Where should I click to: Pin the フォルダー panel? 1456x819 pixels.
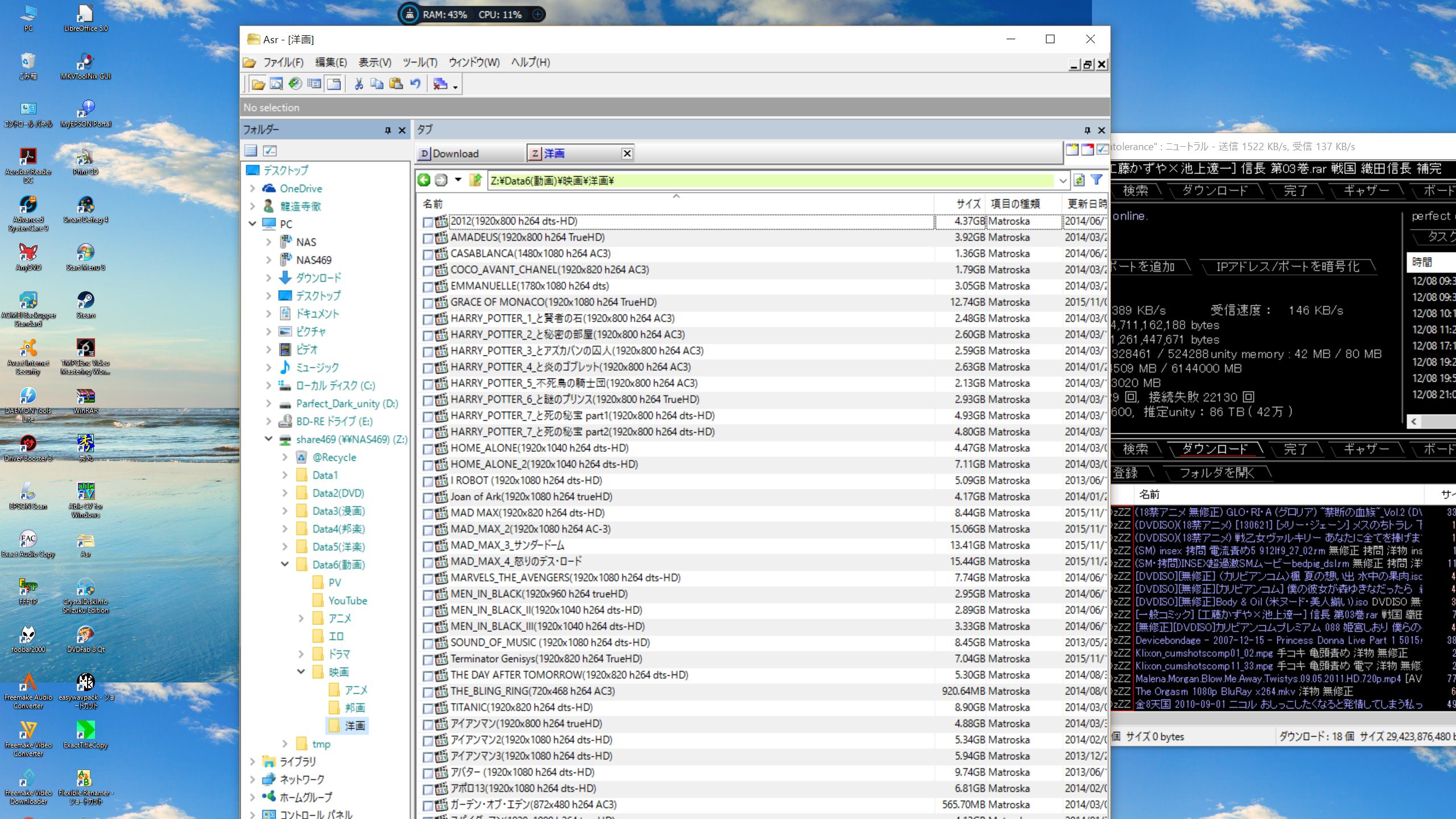[388, 130]
